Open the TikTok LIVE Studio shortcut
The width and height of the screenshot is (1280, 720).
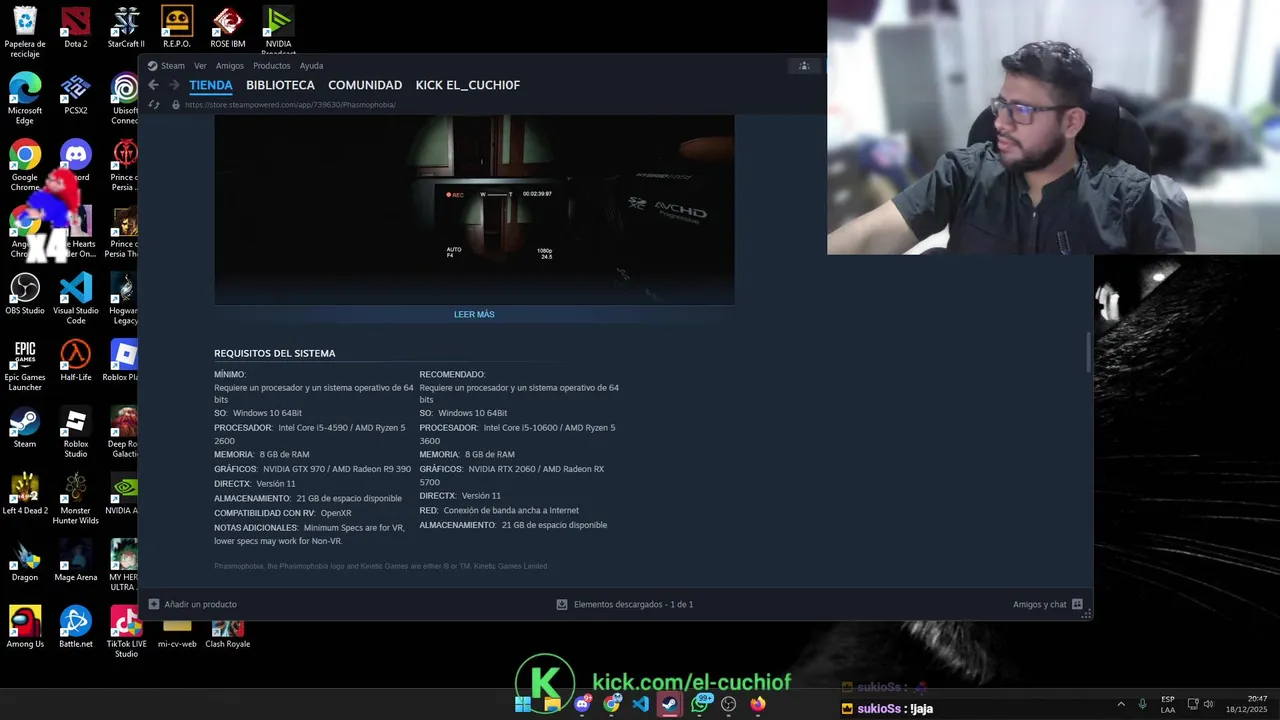tap(126, 633)
